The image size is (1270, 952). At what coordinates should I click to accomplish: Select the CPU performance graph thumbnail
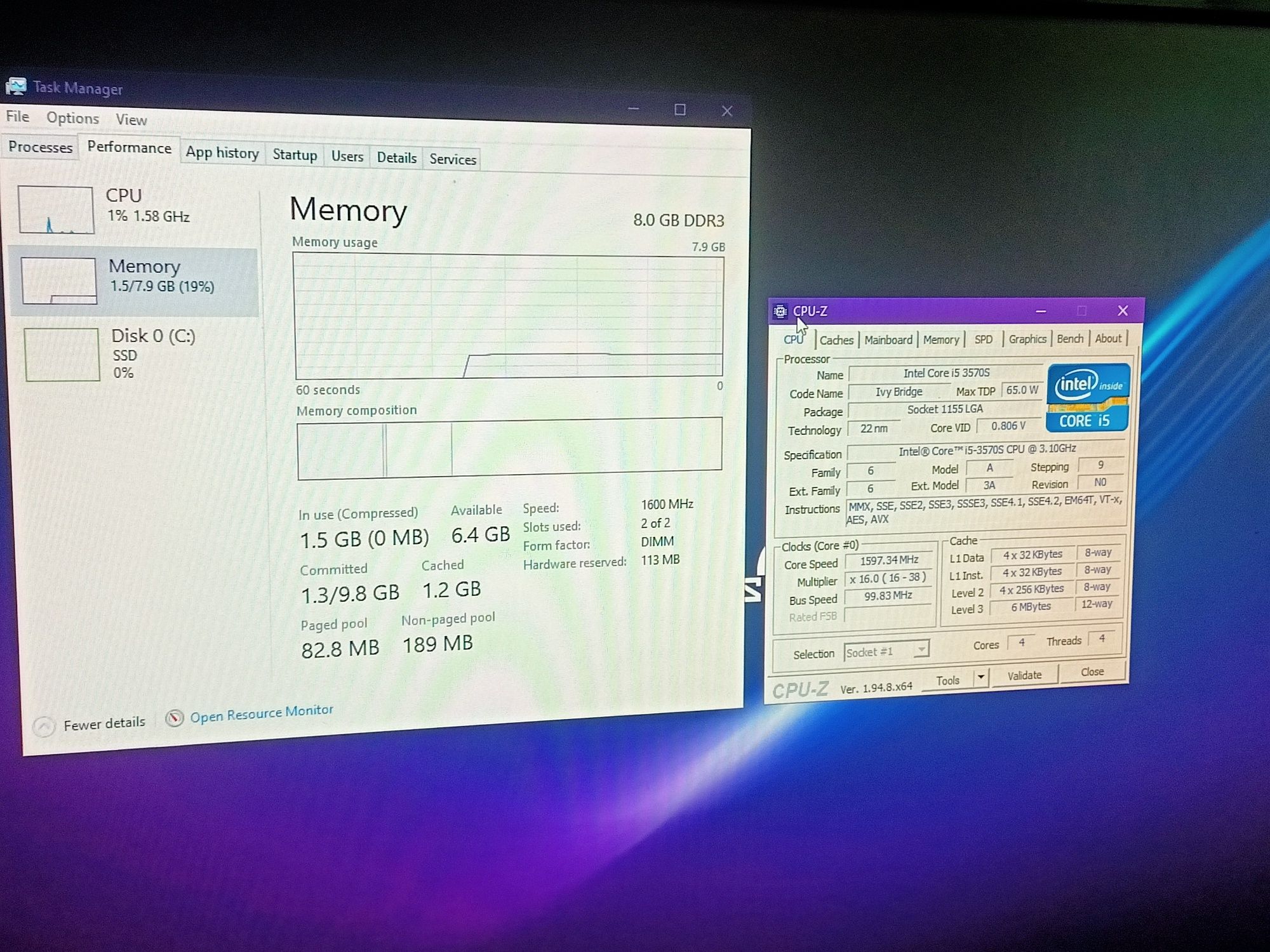tap(56, 209)
